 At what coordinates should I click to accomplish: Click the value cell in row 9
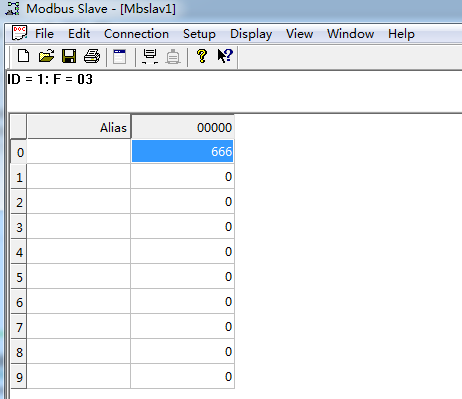(x=182, y=377)
